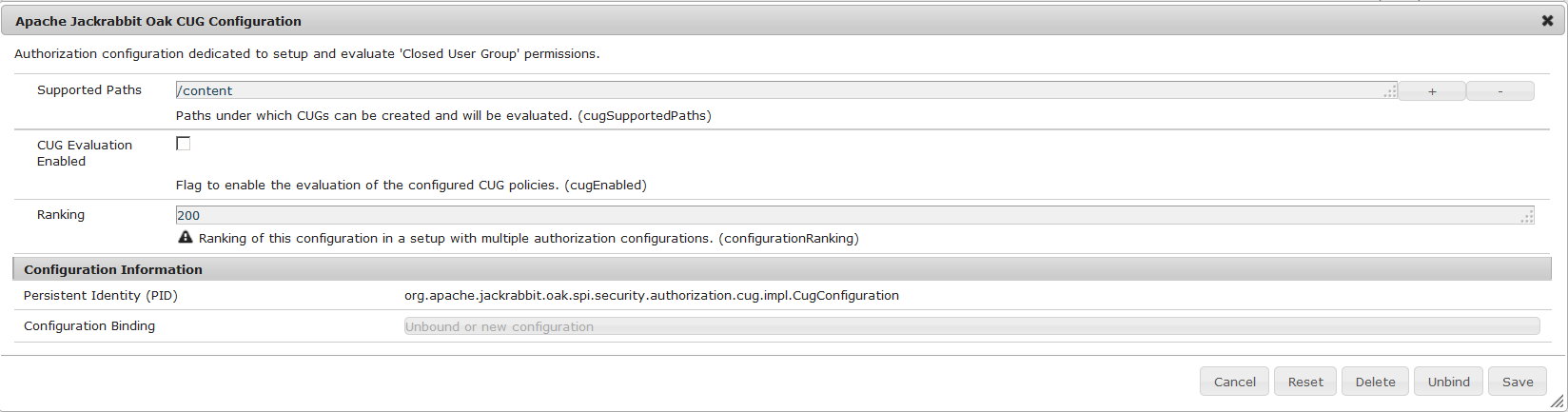The height and width of the screenshot is (412, 1568).
Task: Click the Configuration Binding label
Action: click(89, 326)
